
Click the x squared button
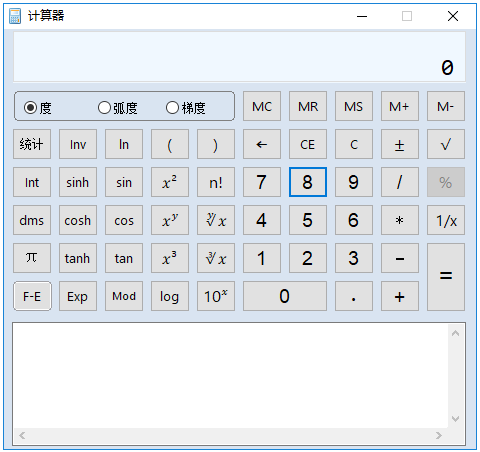[170, 182]
